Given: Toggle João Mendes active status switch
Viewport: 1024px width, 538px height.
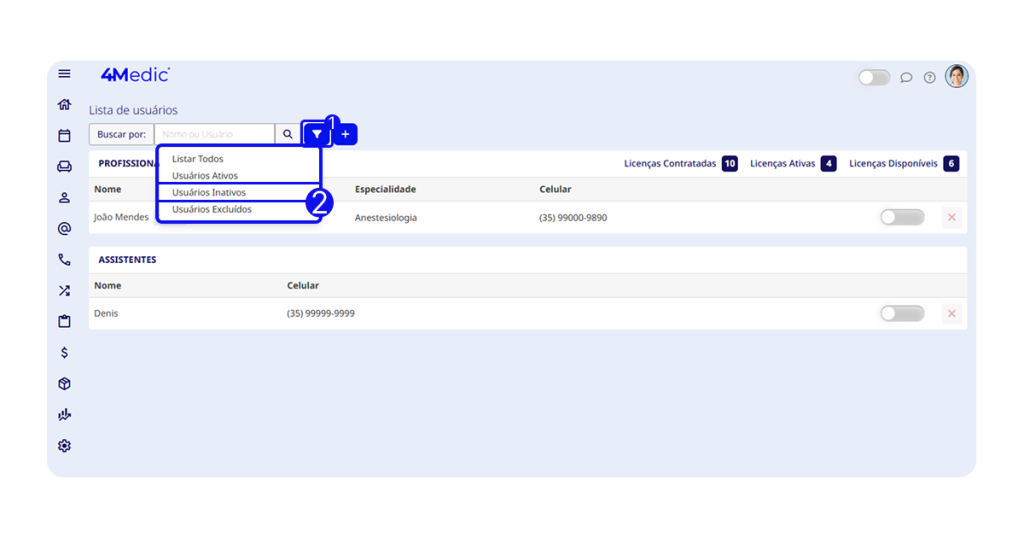Looking at the screenshot, I should pyautogui.click(x=901, y=217).
